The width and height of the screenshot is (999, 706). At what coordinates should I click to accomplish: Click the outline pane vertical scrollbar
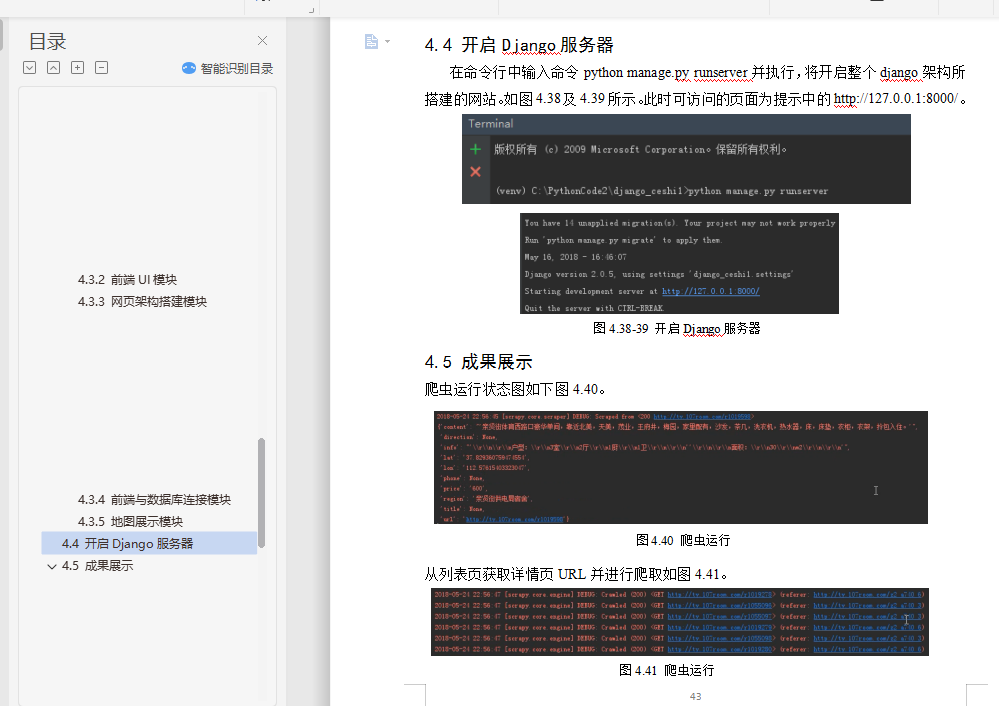[261, 493]
